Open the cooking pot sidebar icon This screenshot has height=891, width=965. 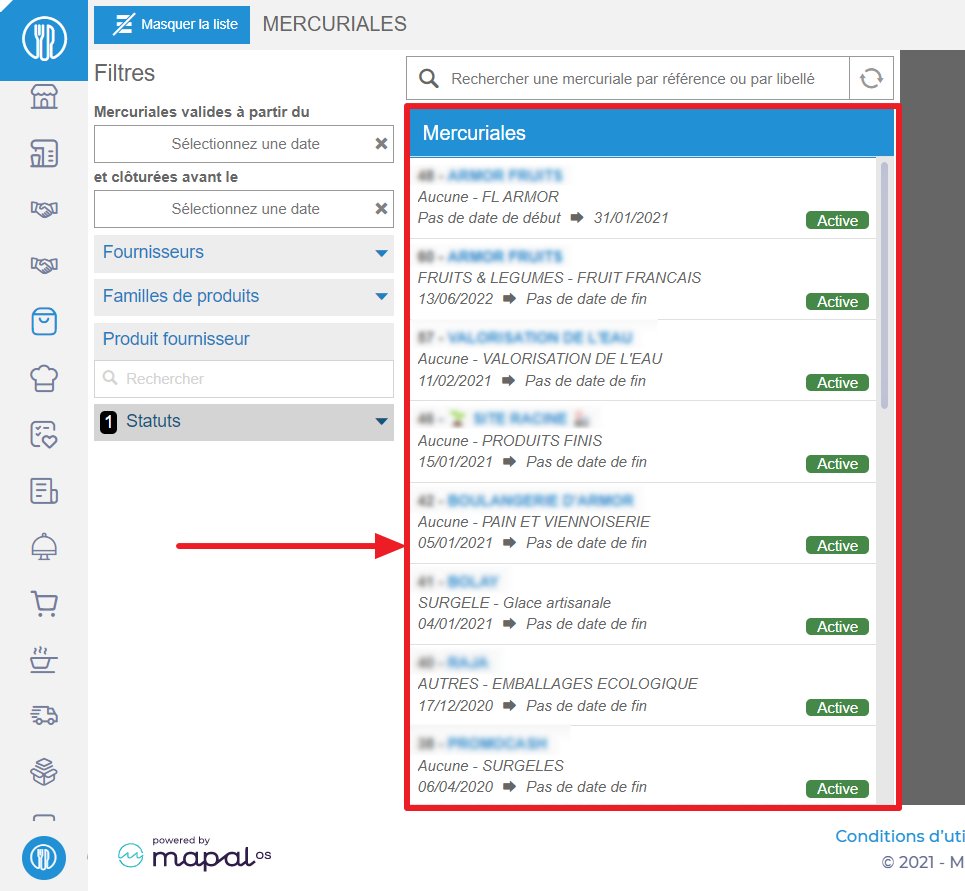pyautogui.click(x=44, y=659)
